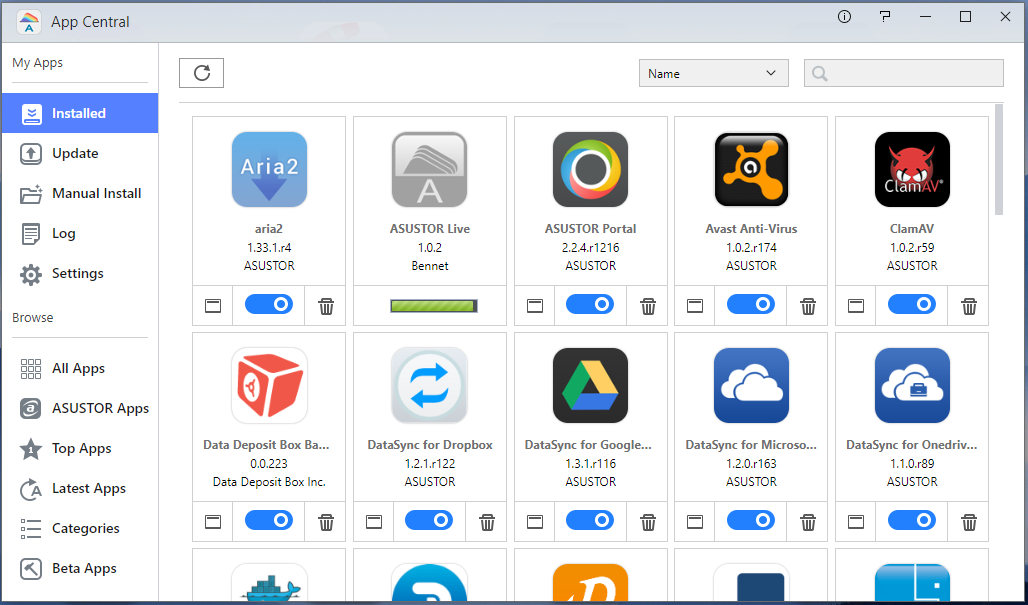Disable the Data Deposit Box toggle

click(x=269, y=520)
